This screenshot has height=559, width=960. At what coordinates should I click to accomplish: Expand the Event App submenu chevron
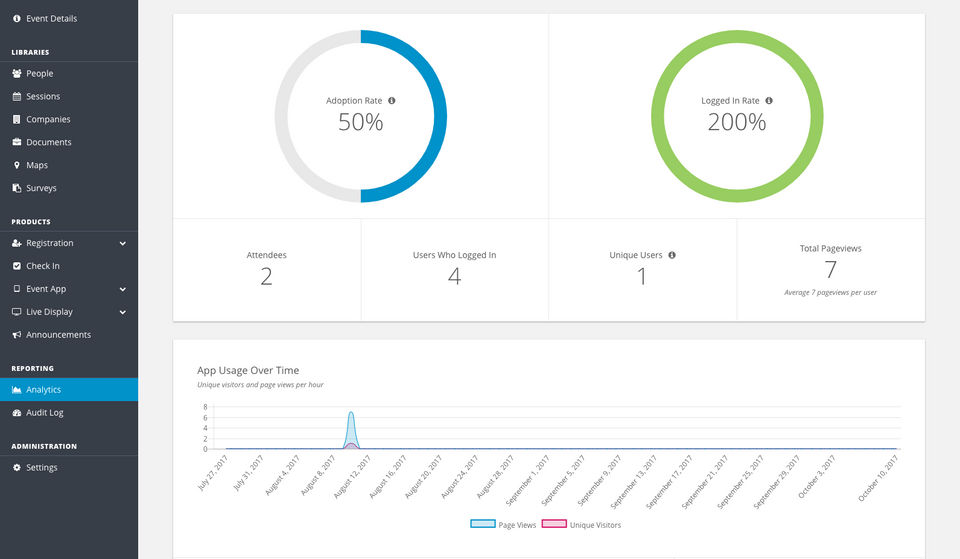point(122,289)
